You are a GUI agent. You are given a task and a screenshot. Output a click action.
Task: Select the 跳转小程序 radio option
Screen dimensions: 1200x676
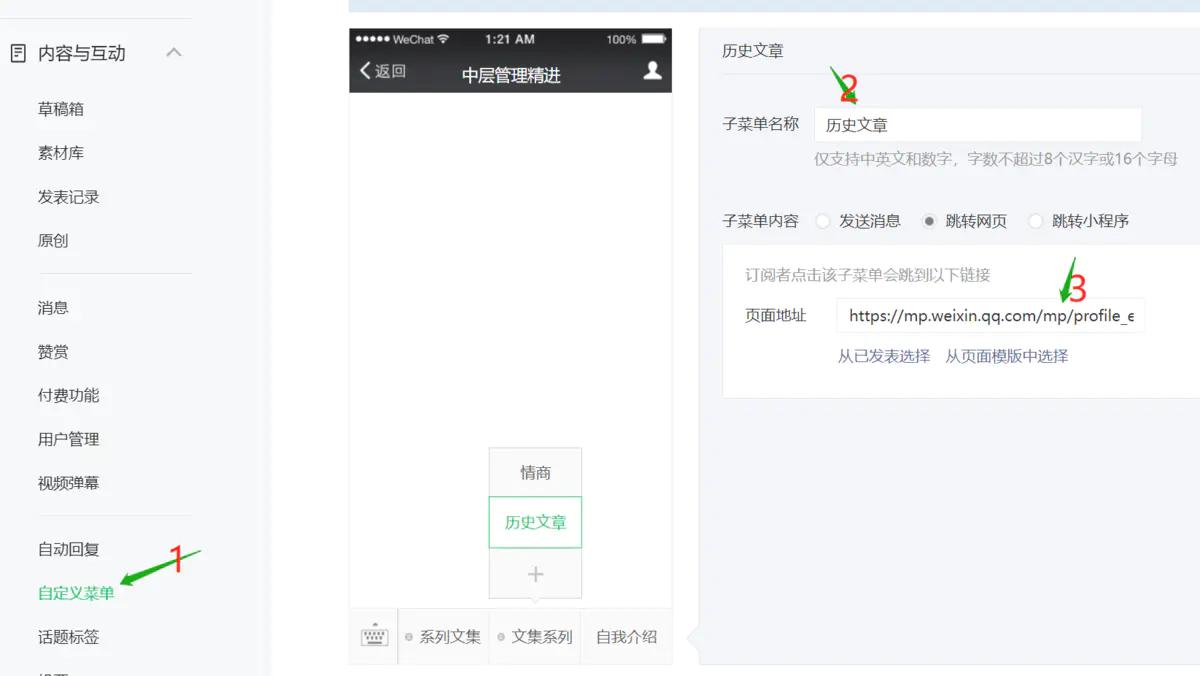point(1036,221)
